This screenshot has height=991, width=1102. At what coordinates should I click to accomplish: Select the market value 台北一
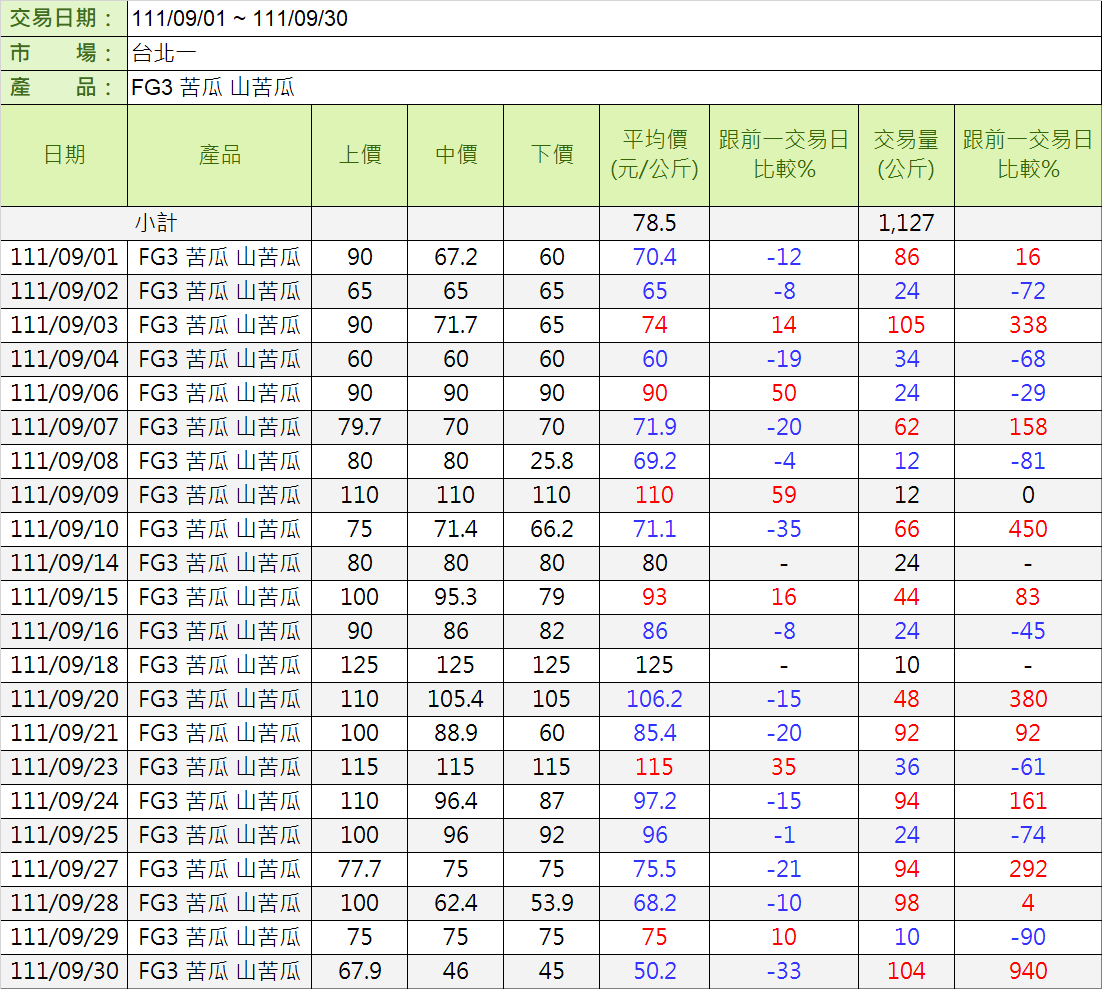(157, 53)
